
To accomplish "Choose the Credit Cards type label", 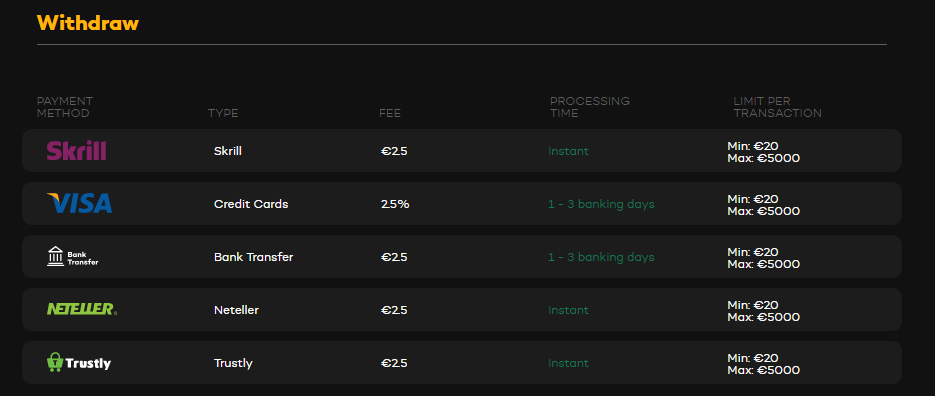I will [251, 204].
